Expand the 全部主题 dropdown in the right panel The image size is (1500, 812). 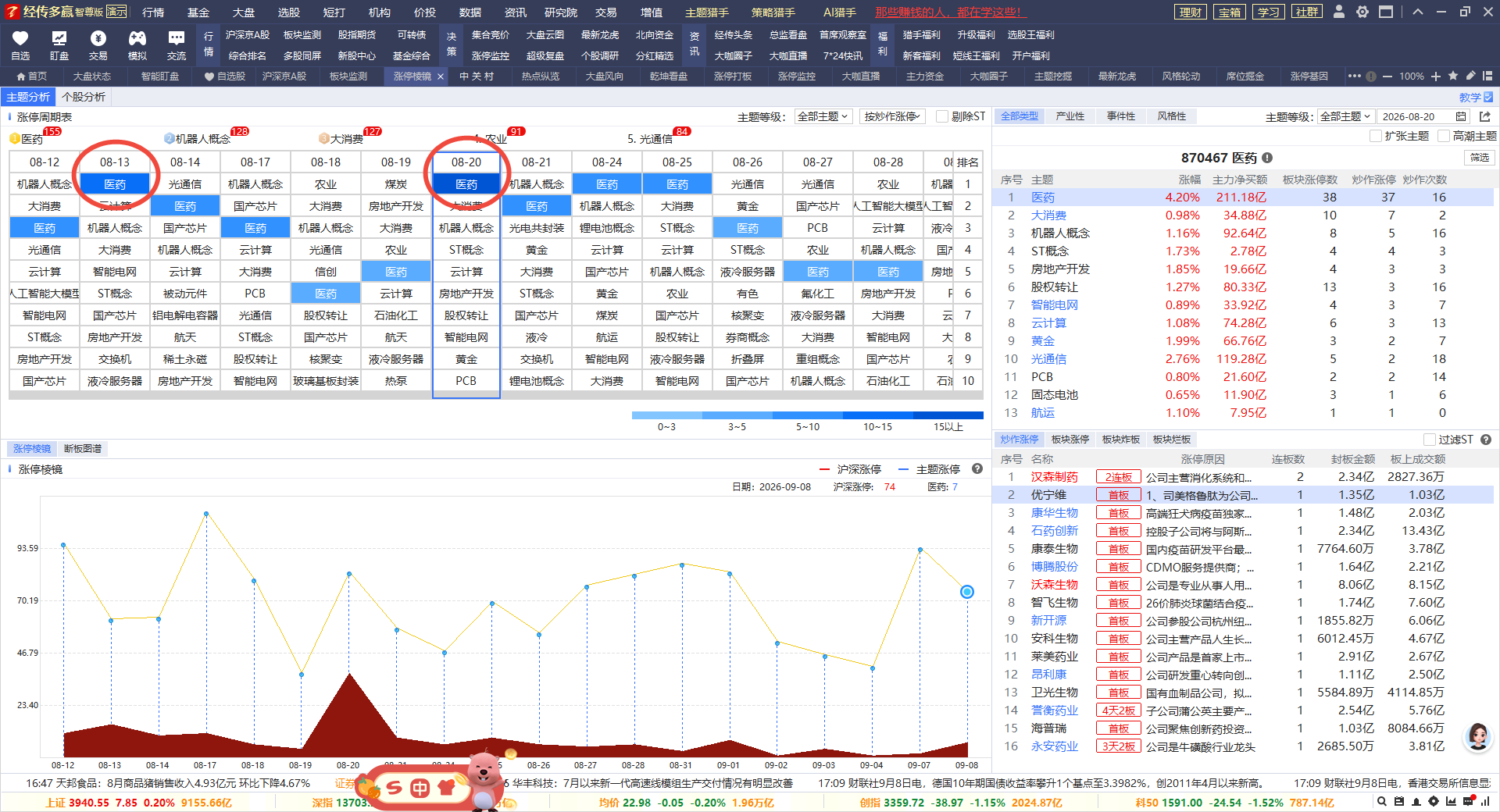(1345, 116)
